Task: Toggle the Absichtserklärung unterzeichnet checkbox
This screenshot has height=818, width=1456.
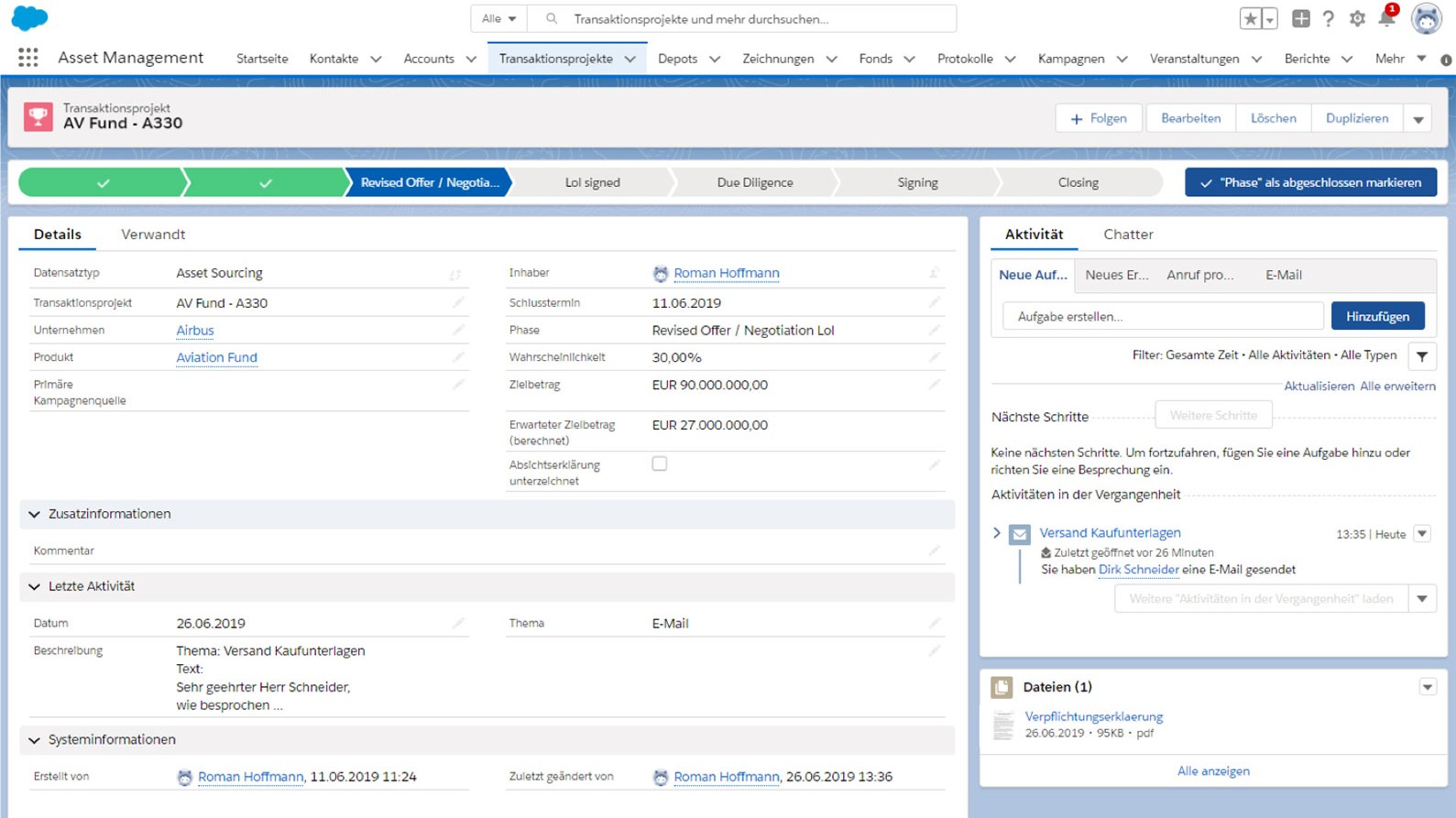Action: [659, 464]
